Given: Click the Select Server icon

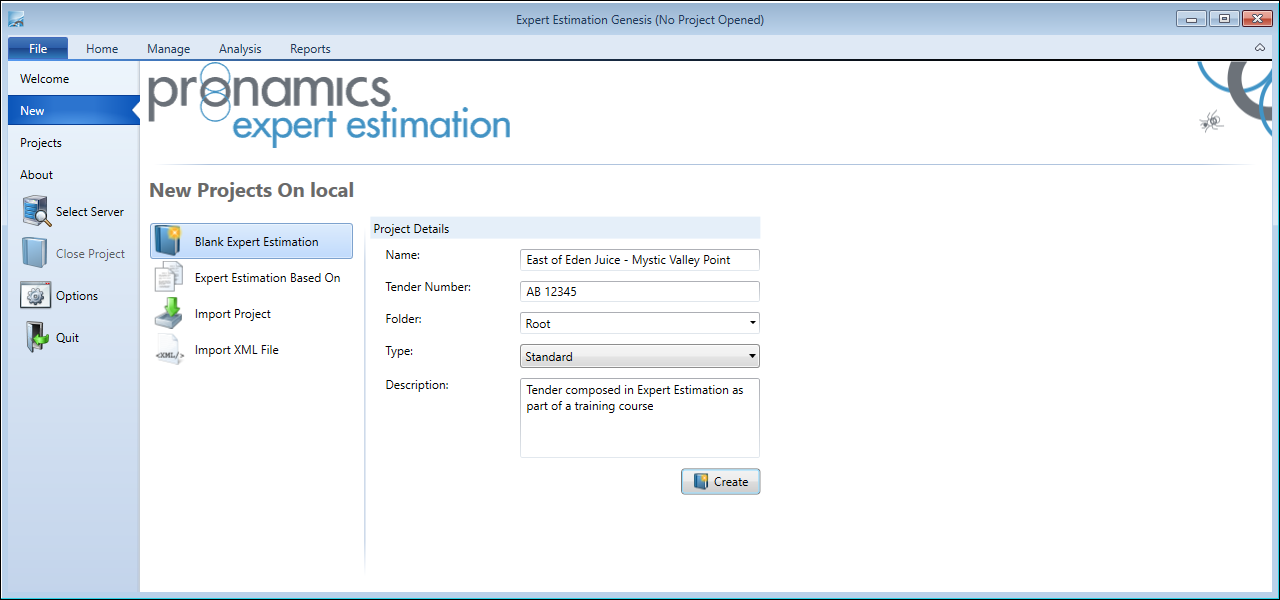Looking at the screenshot, I should coord(36,212).
